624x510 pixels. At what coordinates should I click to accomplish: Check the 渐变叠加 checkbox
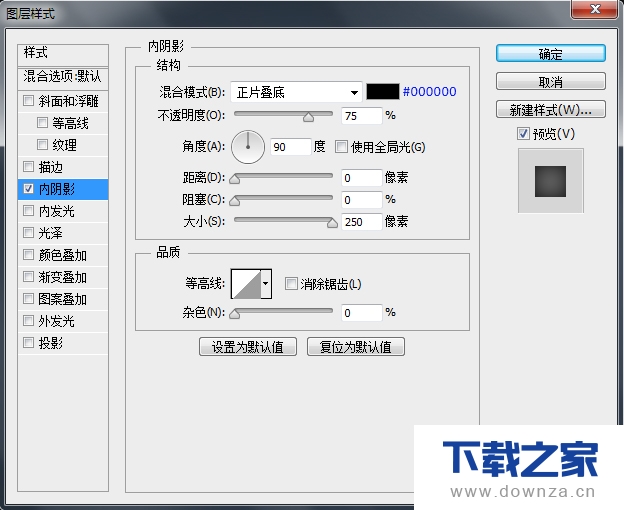tap(28, 276)
